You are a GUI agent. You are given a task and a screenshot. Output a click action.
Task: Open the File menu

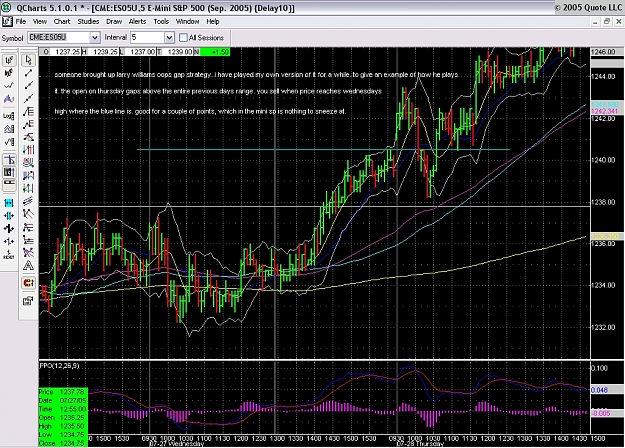pos(21,22)
